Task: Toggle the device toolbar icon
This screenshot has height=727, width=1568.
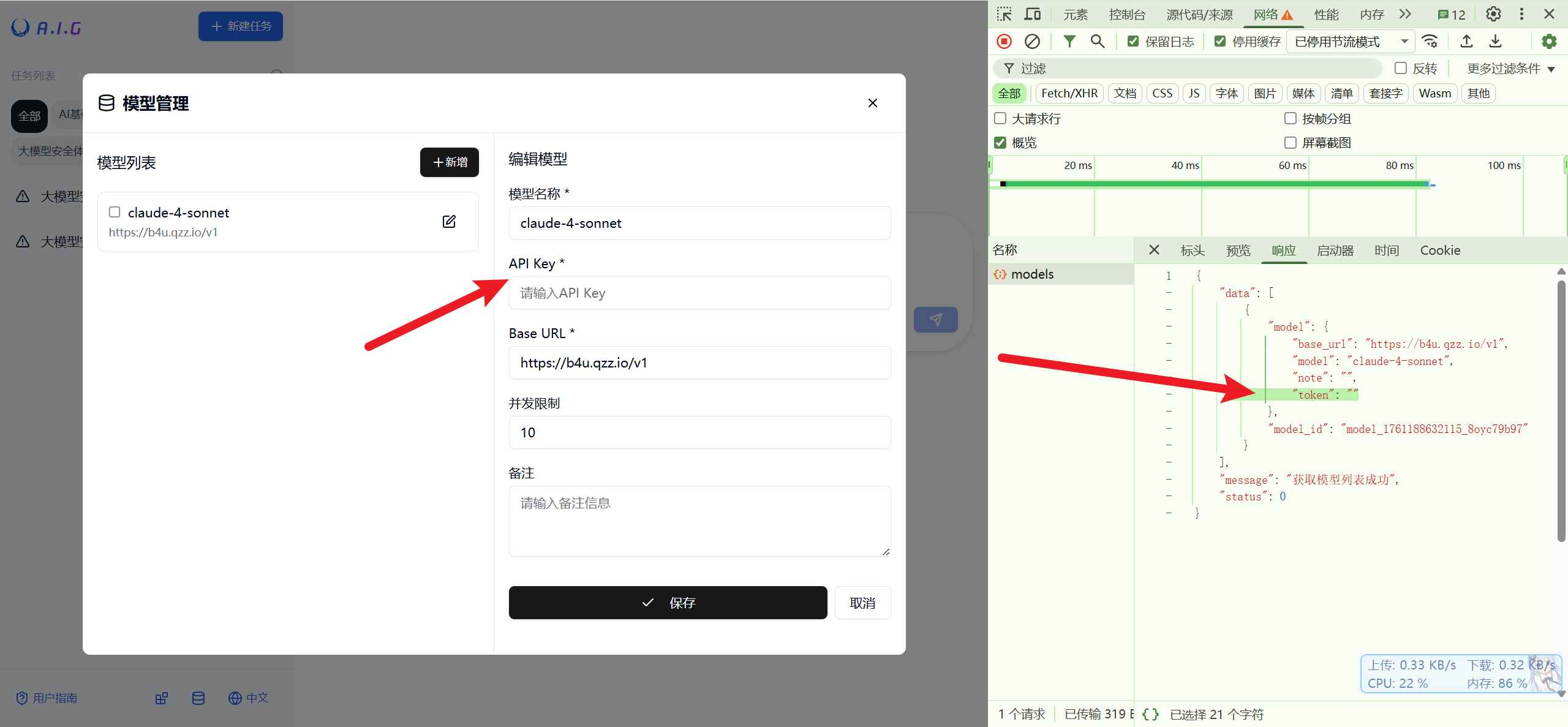Action: pyautogui.click(x=1033, y=14)
